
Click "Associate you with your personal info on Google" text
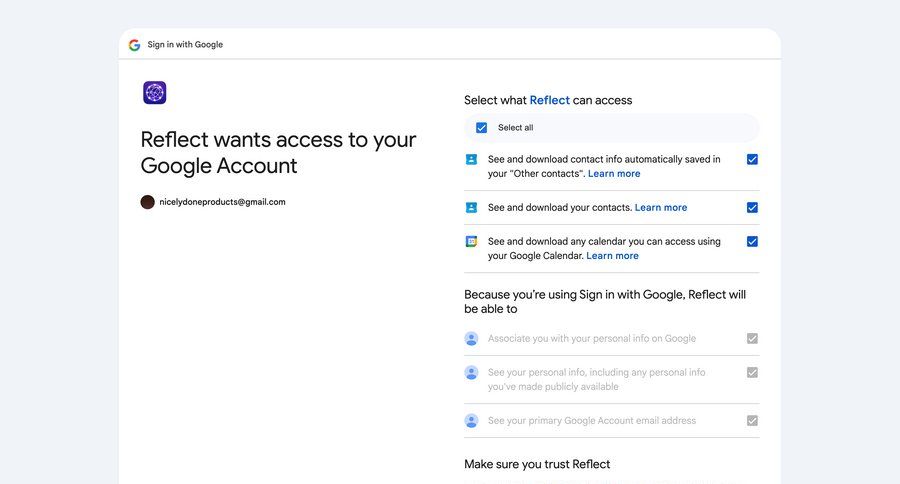pyautogui.click(x=592, y=339)
